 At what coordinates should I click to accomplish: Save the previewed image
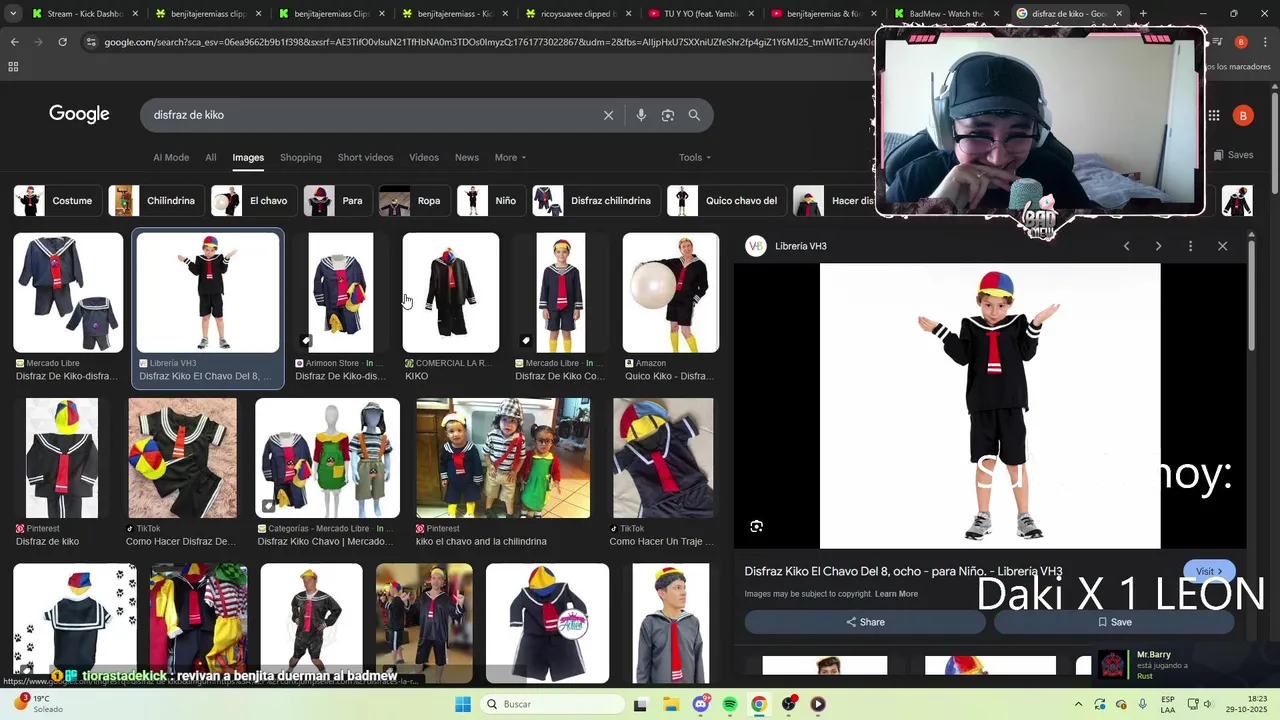(x=1114, y=622)
